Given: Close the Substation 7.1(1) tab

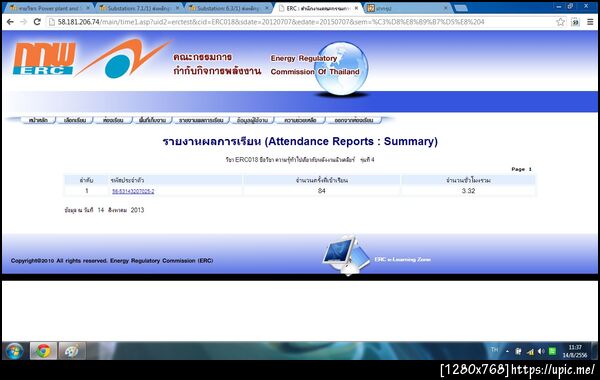Looking at the screenshot, I should click(x=177, y=8).
